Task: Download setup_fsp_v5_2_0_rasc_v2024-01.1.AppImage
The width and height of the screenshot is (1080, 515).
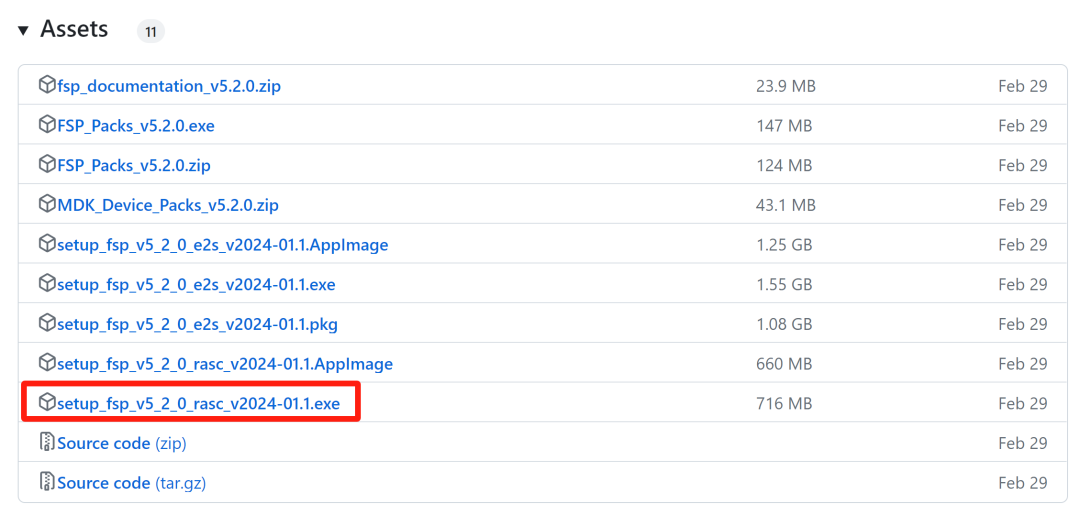Action: [225, 364]
